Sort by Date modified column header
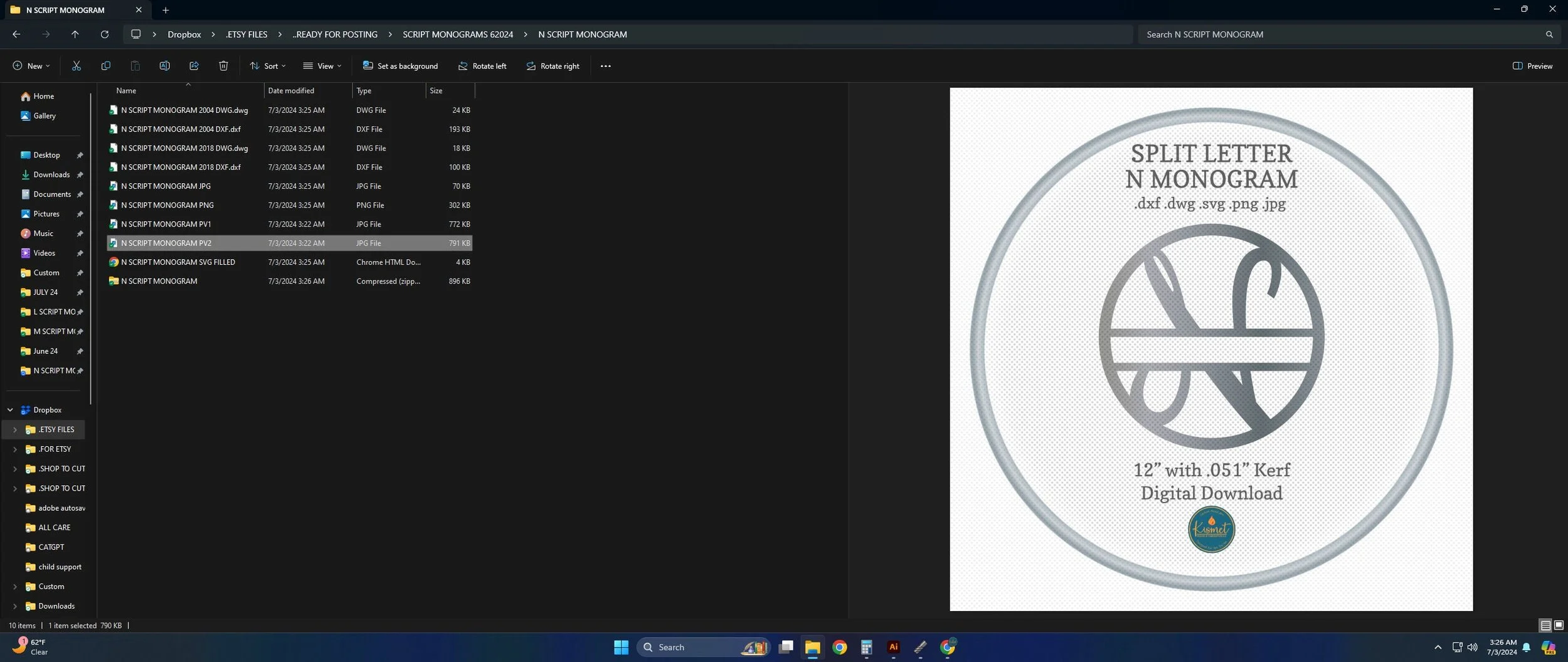The height and width of the screenshot is (662, 1568). tap(308, 90)
